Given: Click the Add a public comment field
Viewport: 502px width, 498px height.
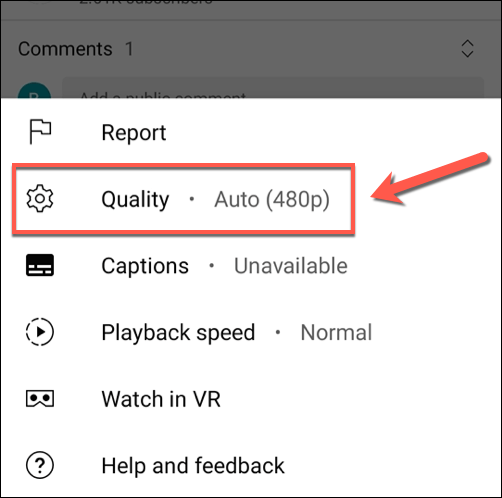Looking at the screenshot, I should (273, 88).
